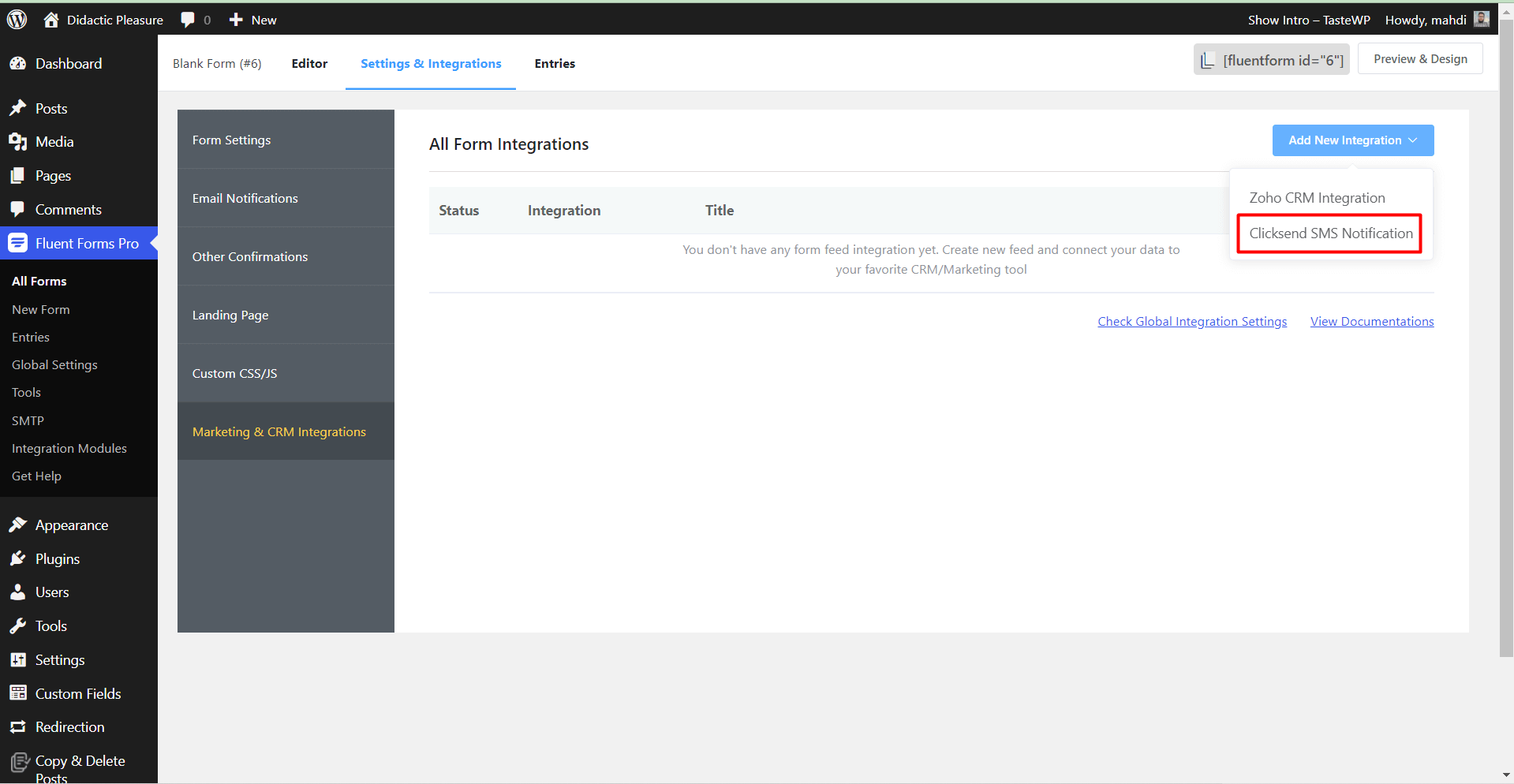Click the Copy & Delete Posts icon
Image resolution: width=1514 pixels, height=784 pixels.
[x=19, y=762]
